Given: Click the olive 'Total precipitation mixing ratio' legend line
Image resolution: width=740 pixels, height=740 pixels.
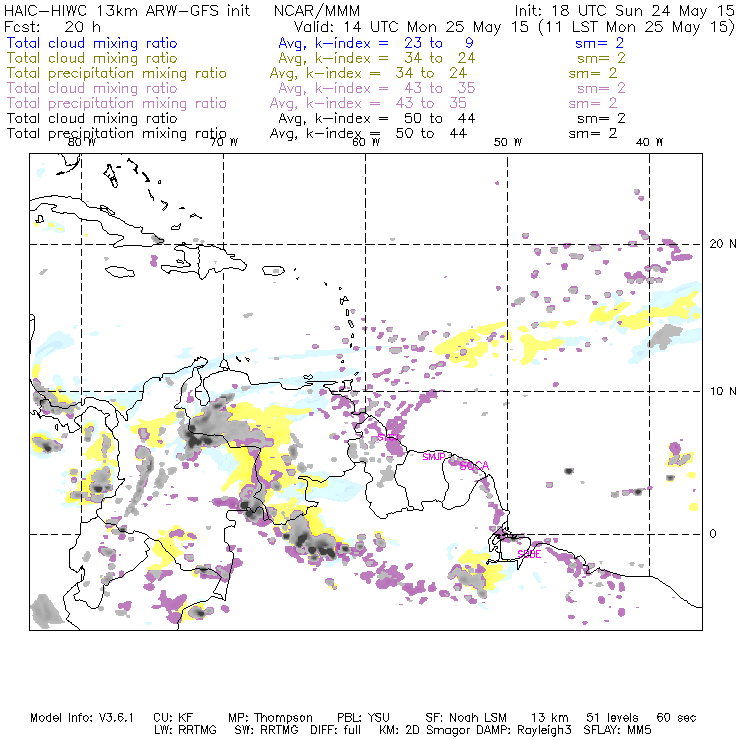Looking at the screenshot, I should 117,73.
